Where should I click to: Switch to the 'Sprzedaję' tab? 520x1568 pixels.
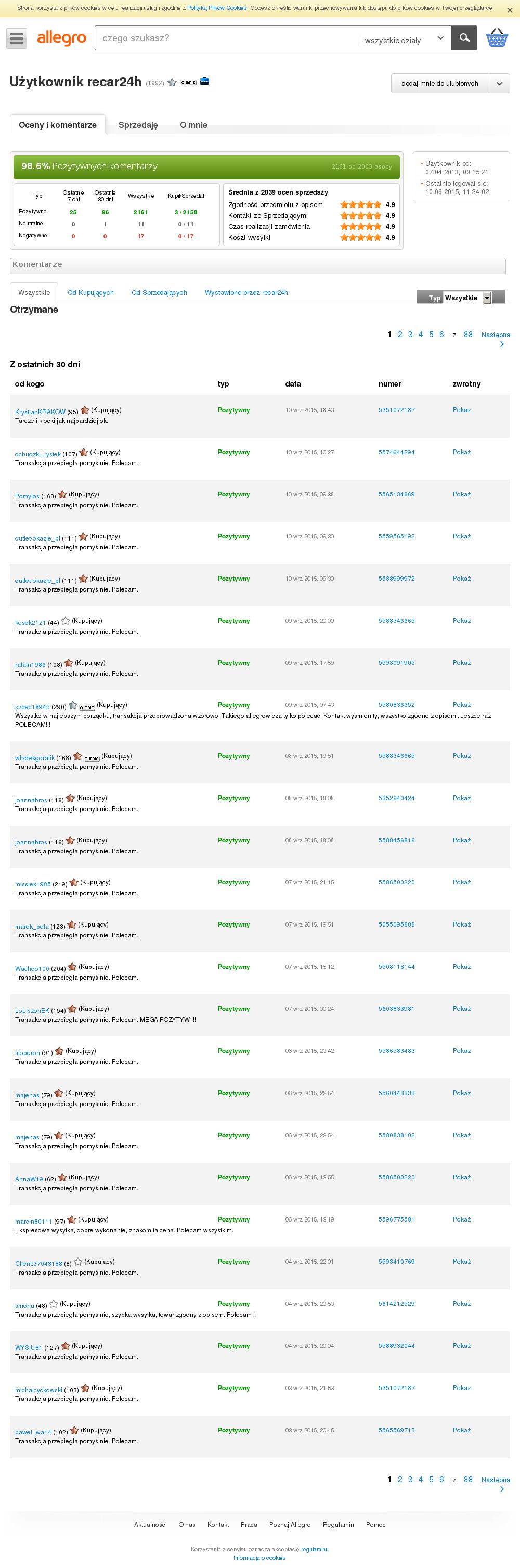(x=138, y=125)
